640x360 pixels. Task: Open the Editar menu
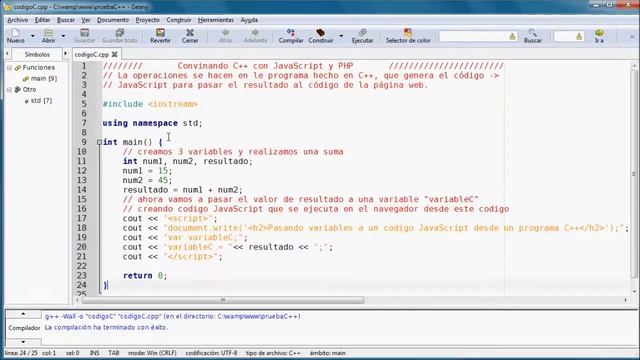[x=42, y=20]
